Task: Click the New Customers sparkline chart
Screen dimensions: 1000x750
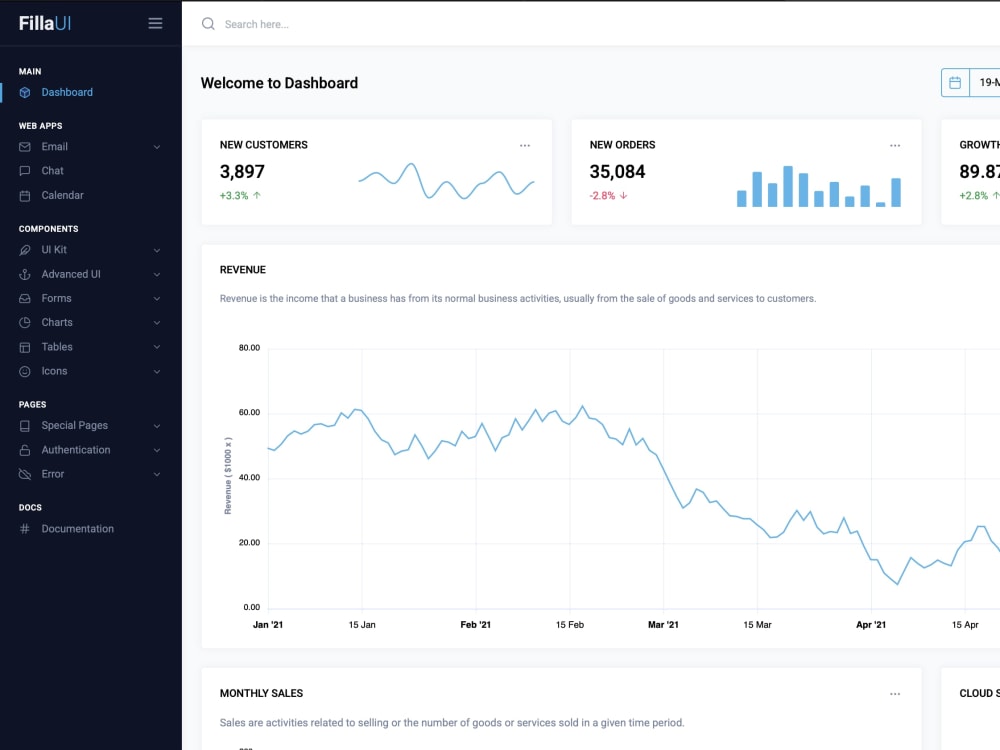Action: (x=446, y=182)
